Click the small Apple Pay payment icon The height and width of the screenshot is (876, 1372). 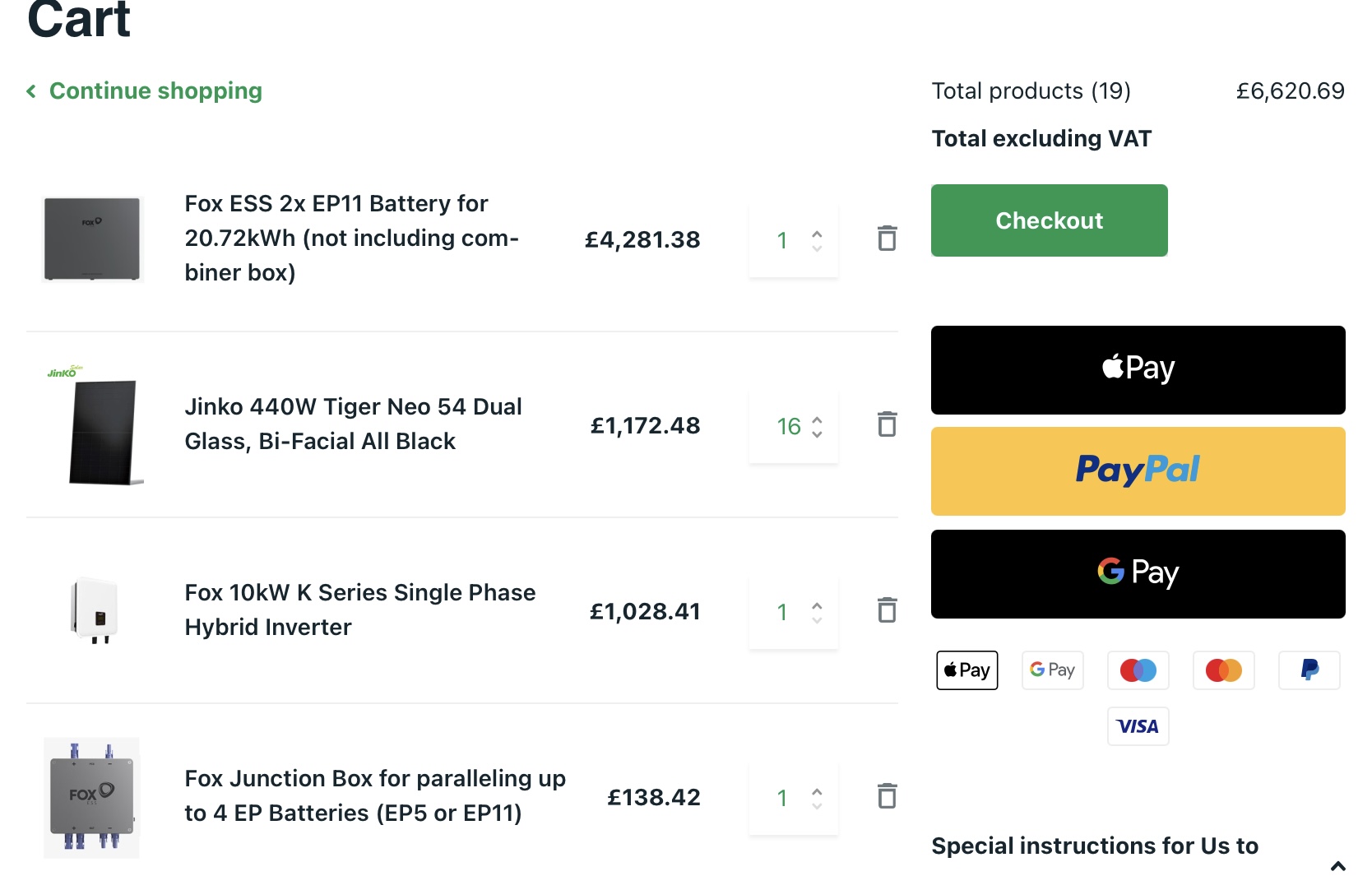coord(966,670)
